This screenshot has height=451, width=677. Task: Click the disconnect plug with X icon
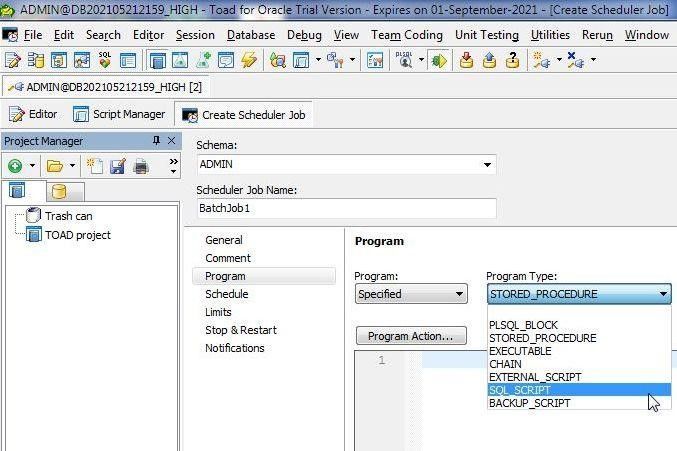(x=575, y=60)
